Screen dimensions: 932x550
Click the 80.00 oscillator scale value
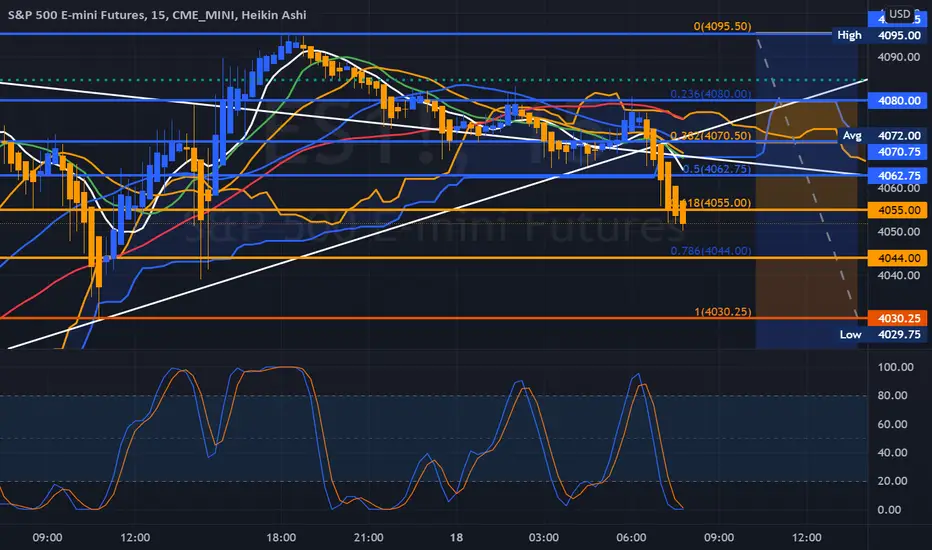pyautogui.click(x=893, y=395)
